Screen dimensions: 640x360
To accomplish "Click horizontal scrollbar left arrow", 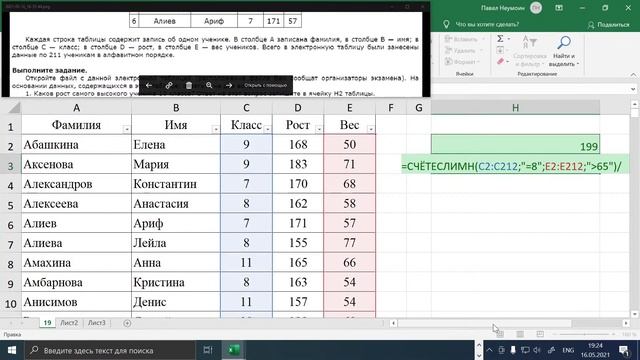I will pos(393,323).
